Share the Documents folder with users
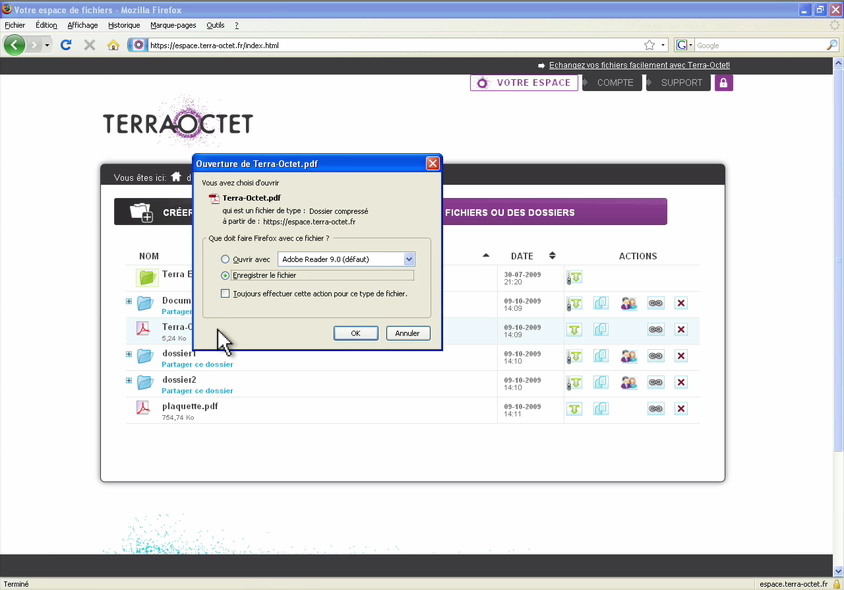This screenshot has width=844, height=590. coord(628,304)
